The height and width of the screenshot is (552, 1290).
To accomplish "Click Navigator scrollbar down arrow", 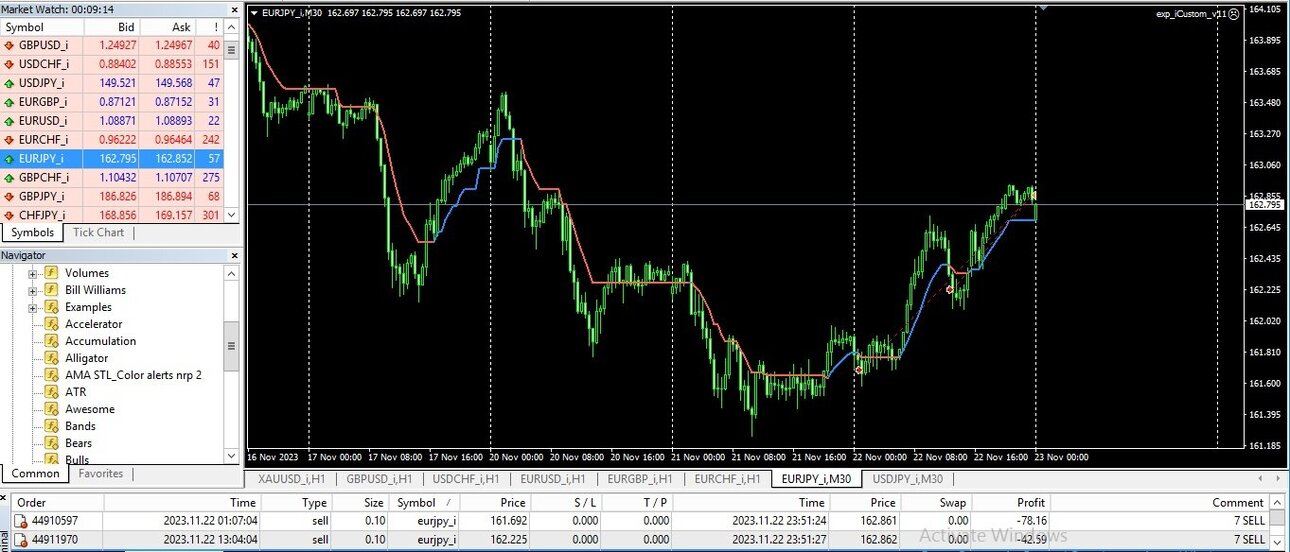I will [232, 456].
